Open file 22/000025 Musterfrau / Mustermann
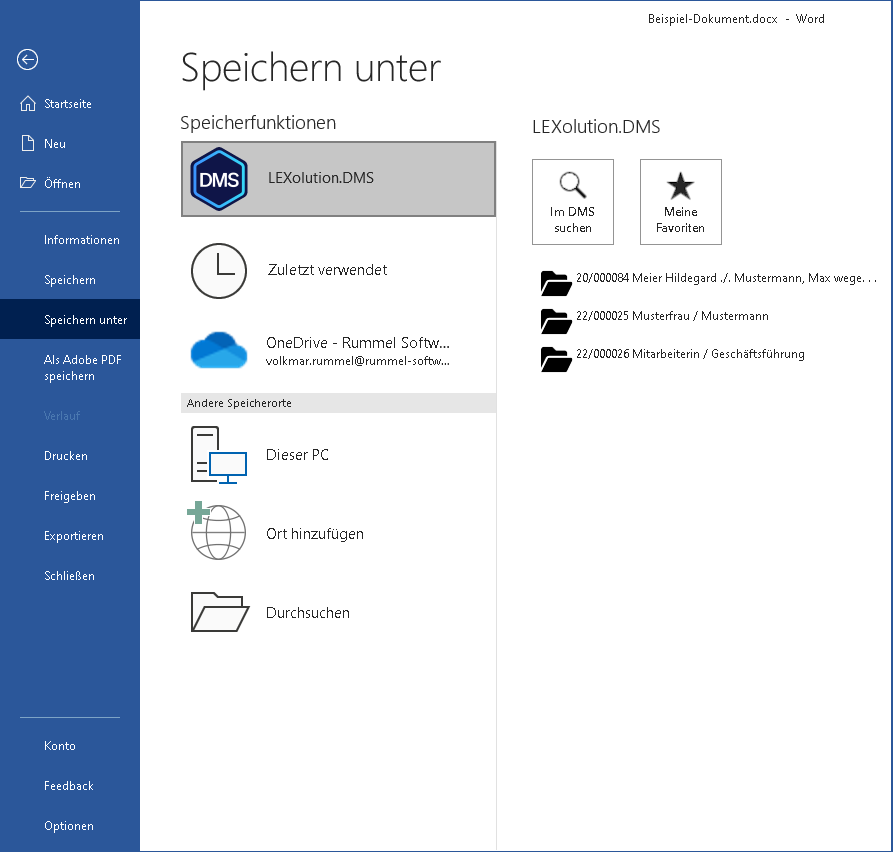The height and width of the screenshot is (852, 893). 672,316
